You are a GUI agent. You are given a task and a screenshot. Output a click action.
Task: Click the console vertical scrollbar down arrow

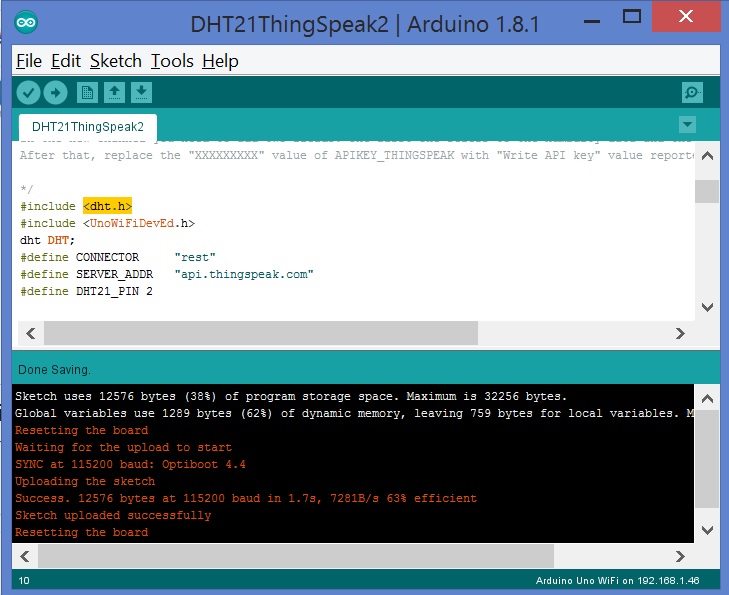pos(707,530)
